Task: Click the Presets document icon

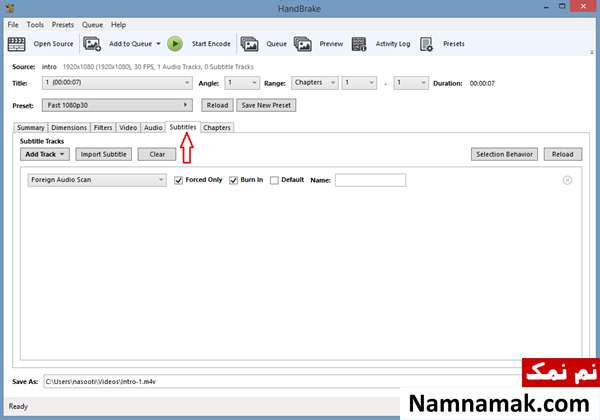Action: [426, 44]
